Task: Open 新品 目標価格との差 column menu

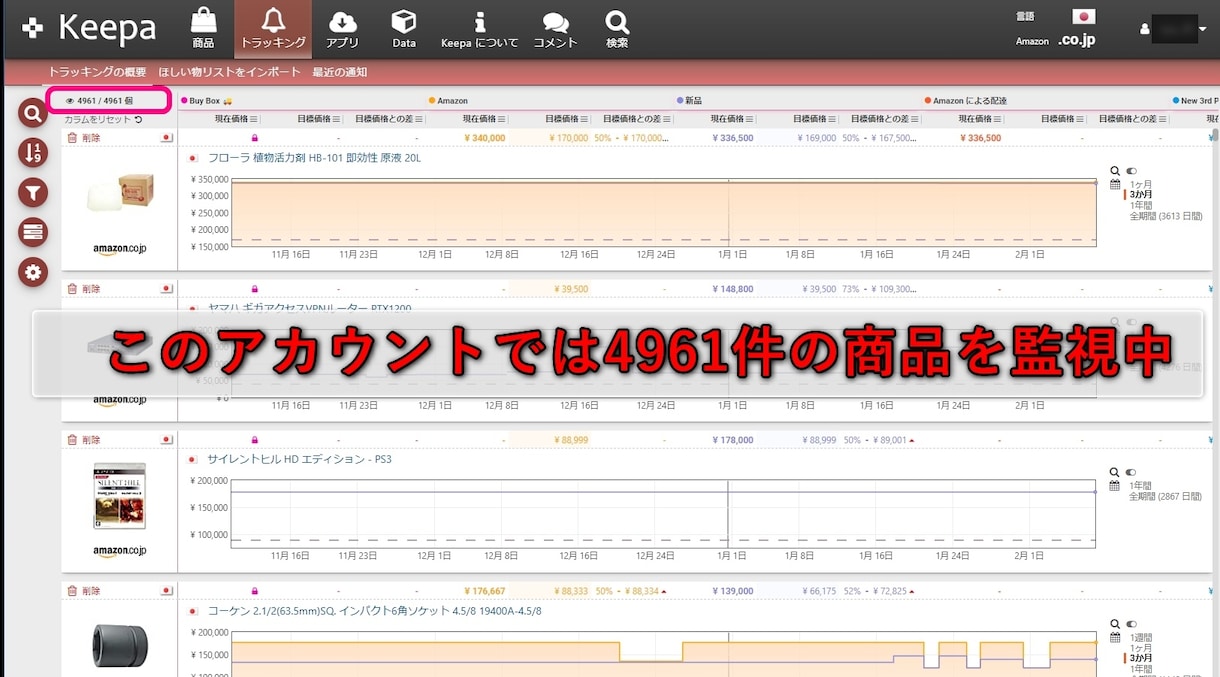Action: (917, 119)
